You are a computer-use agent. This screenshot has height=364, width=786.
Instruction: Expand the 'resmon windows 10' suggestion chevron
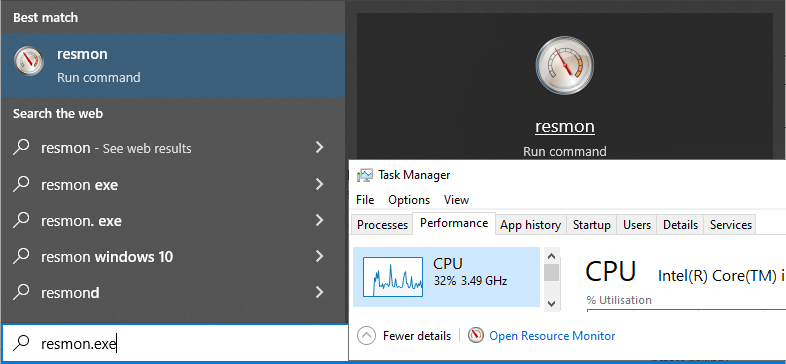coord(319,256)
